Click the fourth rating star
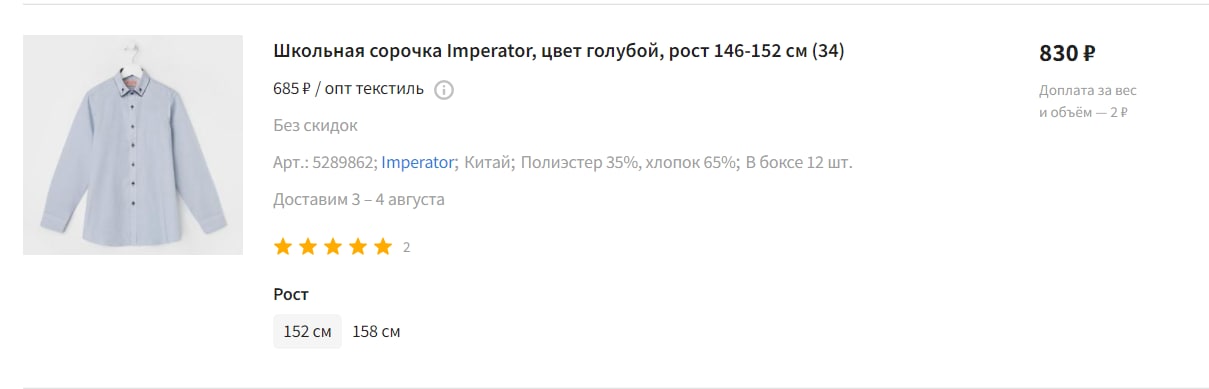1209x389 pixels. pos(358,247)
